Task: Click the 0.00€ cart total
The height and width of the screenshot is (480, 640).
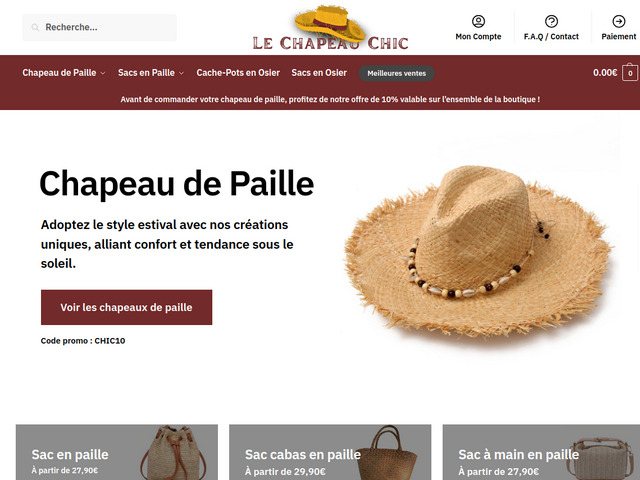Action: click(605, 73)
